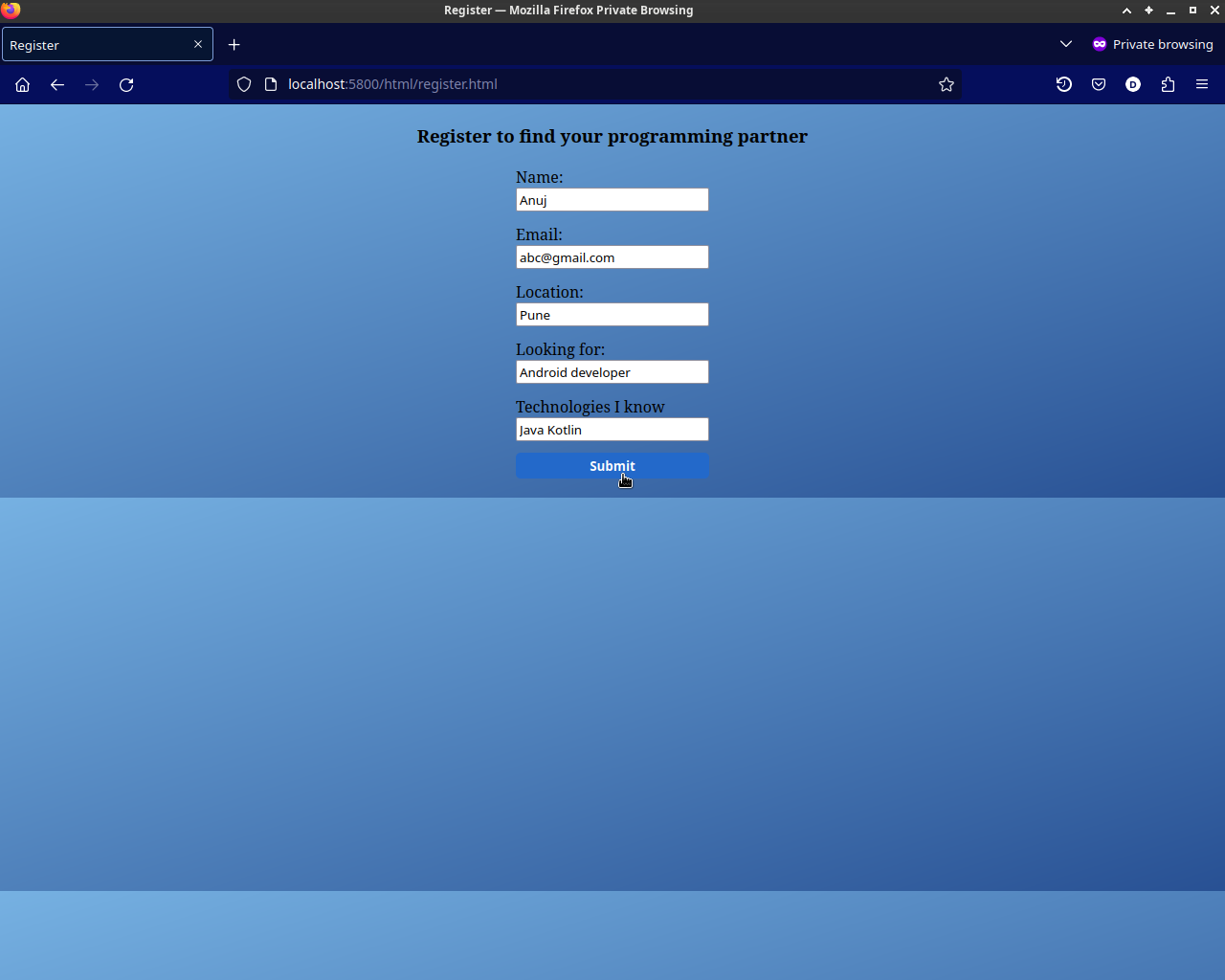Image resolution: width=1225 pixels, height=980 pixels.
Task: Open the Extensions puzzle-piece icon
Action: 1168,84
